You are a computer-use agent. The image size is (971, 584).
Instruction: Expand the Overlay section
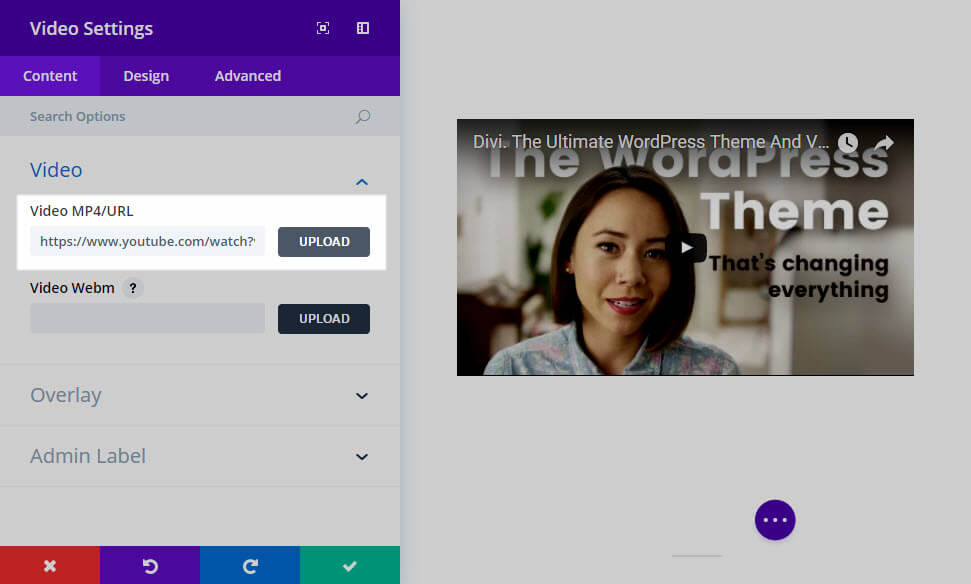point(200,395)
